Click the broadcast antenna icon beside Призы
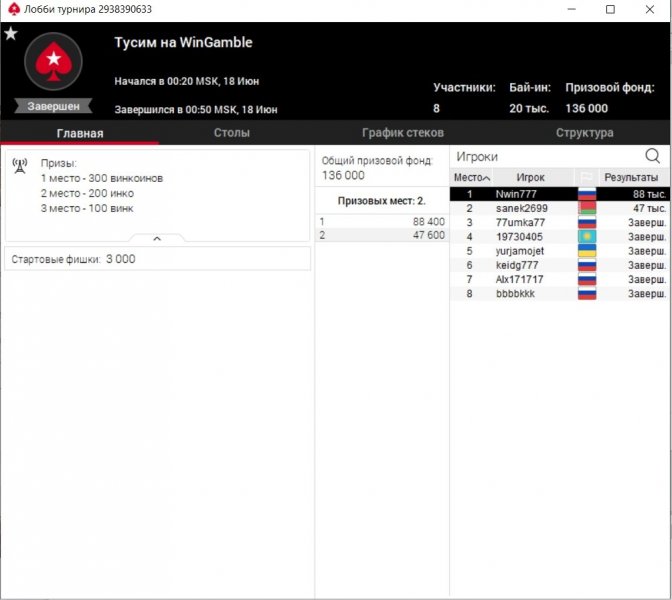 19,165
